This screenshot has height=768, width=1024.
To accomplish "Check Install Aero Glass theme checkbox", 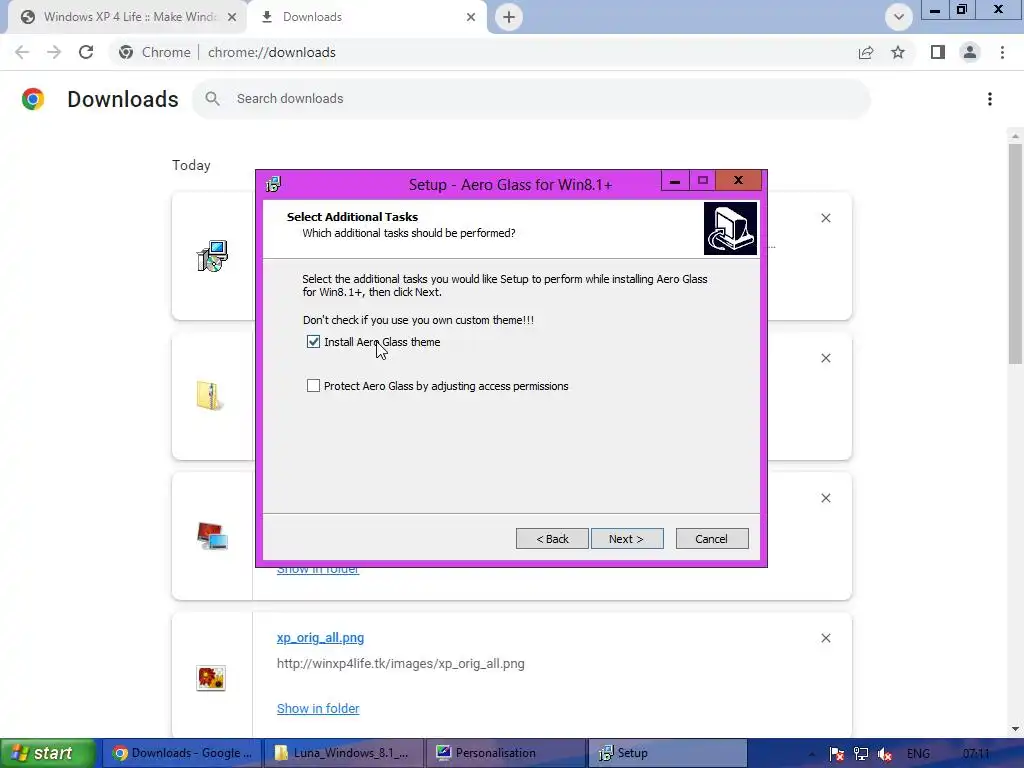I will coord(313,342).
